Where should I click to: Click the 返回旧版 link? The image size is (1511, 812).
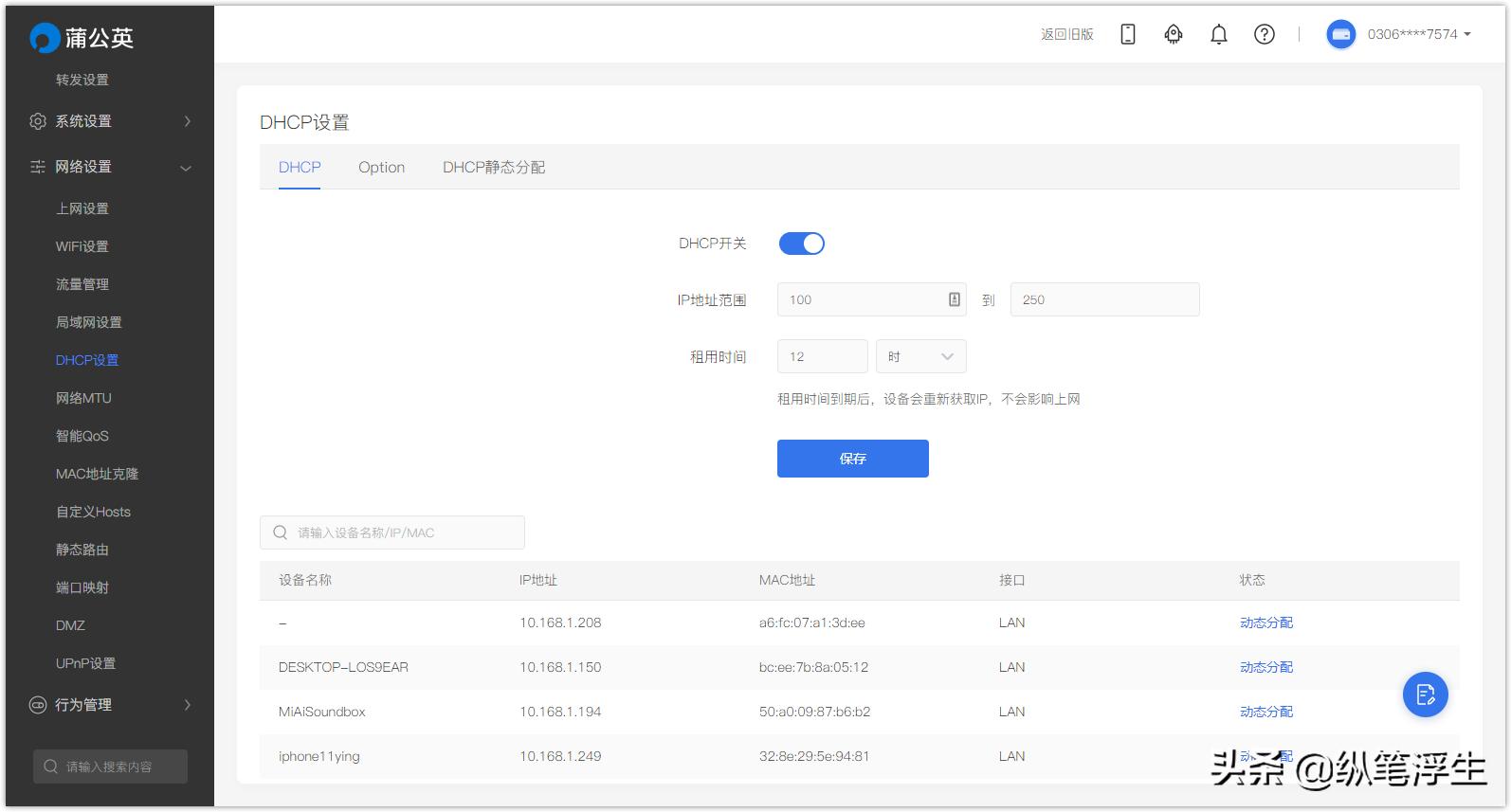click(1067, 34)
